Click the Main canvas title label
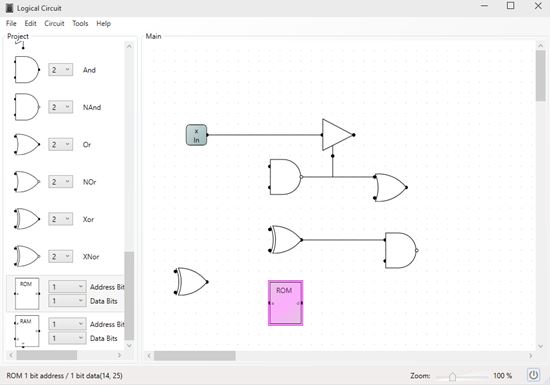 pos(154,36)
